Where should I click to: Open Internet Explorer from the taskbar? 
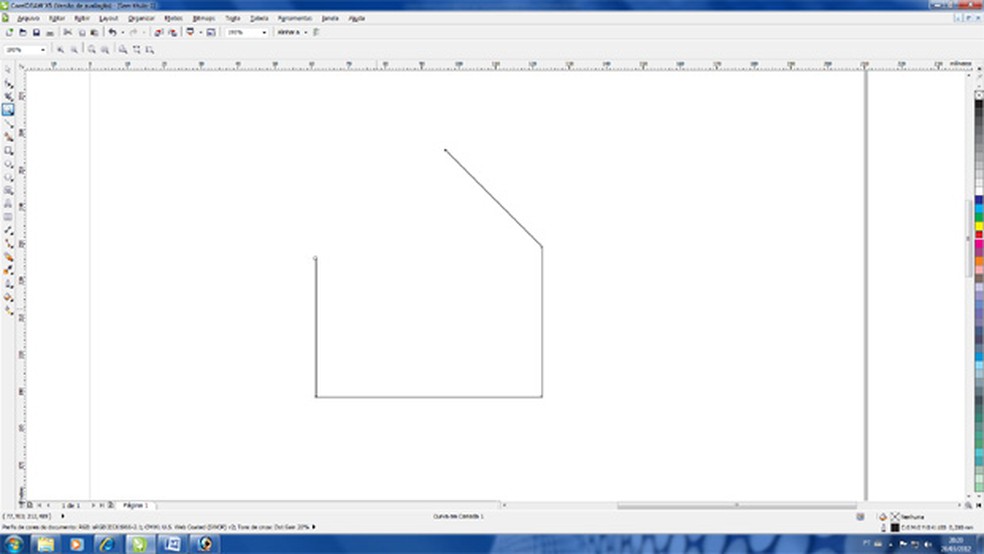(x=107, y=544)
